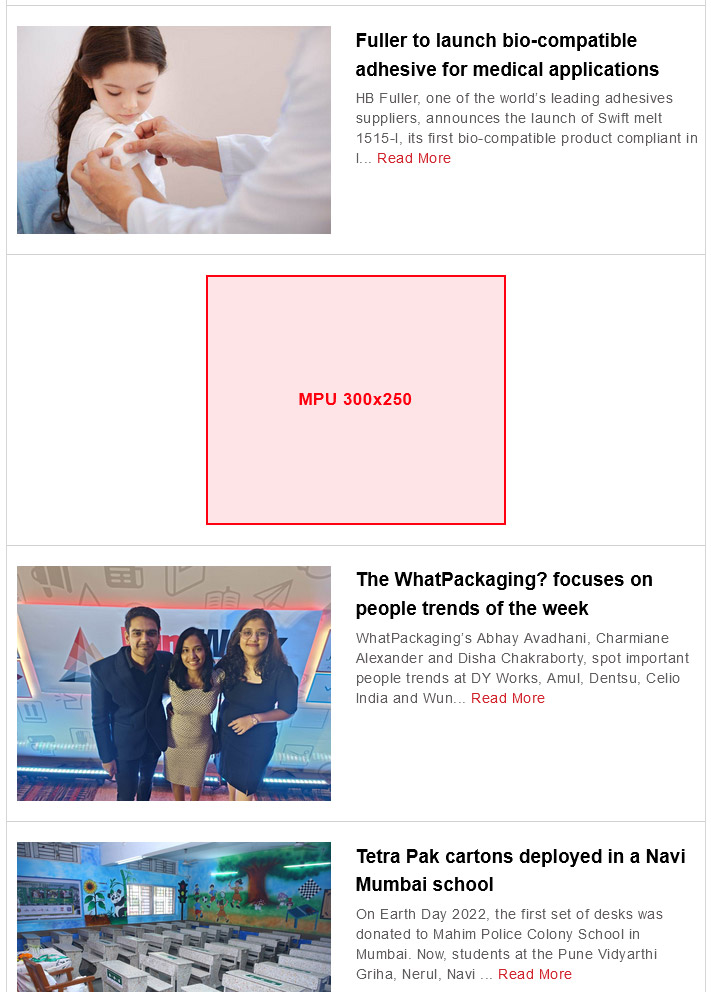Click the MPU 300x250 ad placeholder

tap(356, 400)
